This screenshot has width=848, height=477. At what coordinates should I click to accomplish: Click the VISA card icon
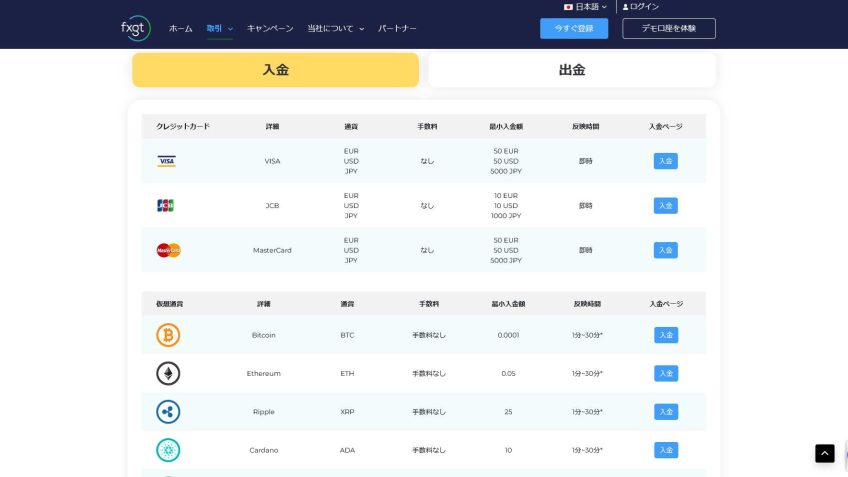click(x=167, y=161)
